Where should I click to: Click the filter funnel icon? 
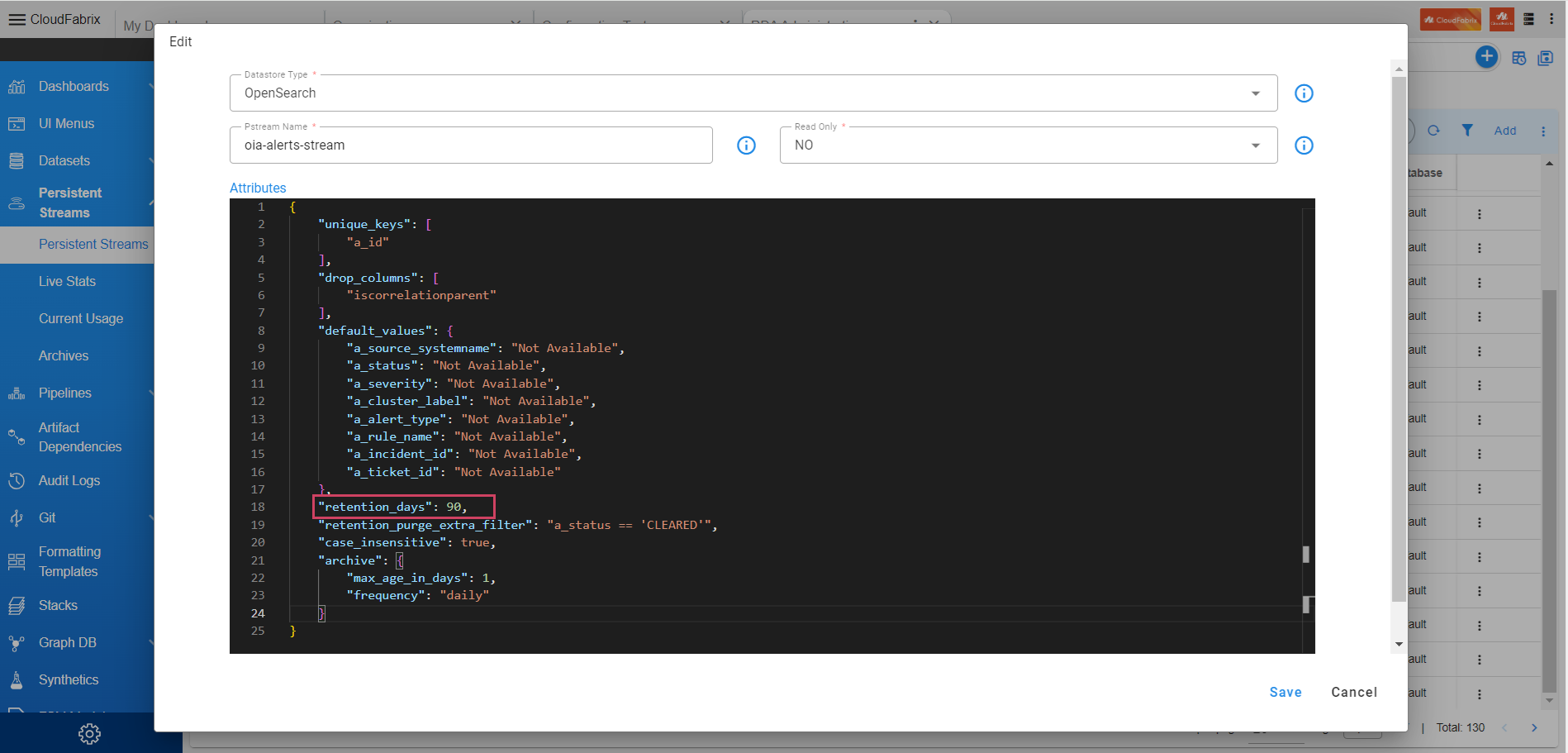1467,131
